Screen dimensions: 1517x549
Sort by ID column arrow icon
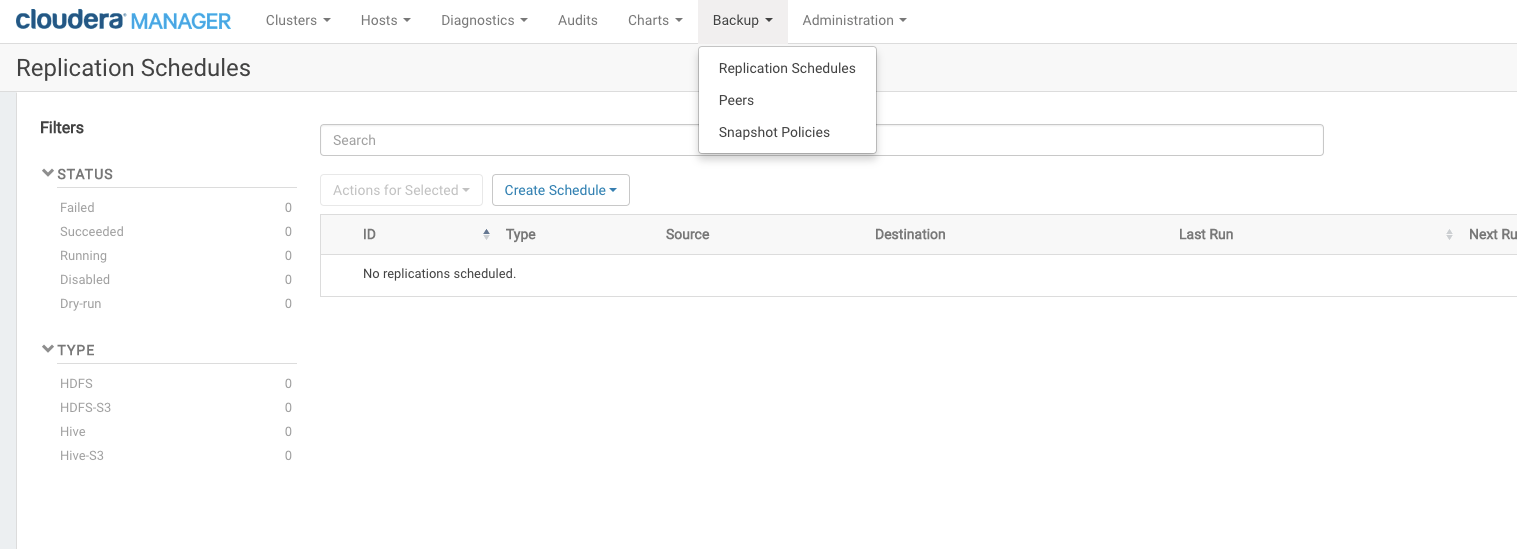486,234
